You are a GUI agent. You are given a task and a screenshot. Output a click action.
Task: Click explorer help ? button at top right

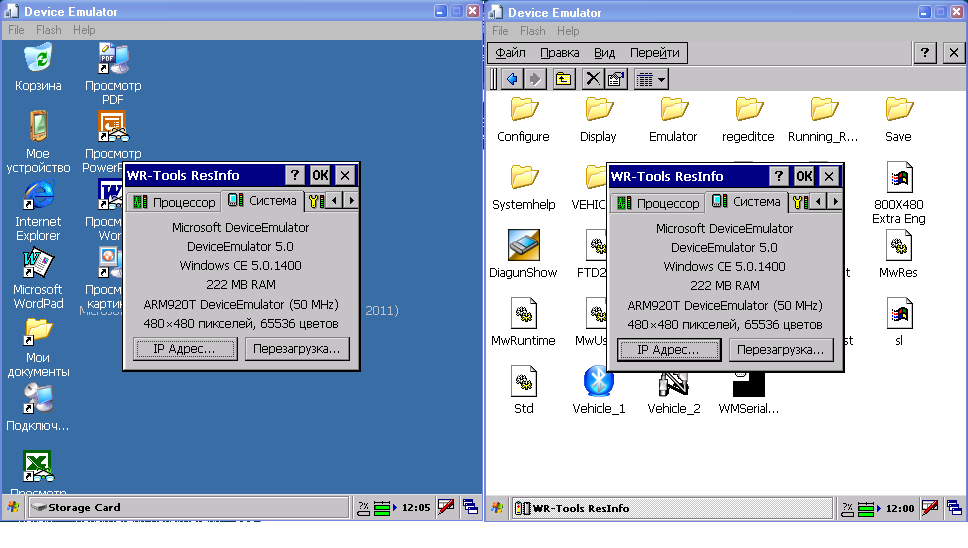click(x=925, y=53)
